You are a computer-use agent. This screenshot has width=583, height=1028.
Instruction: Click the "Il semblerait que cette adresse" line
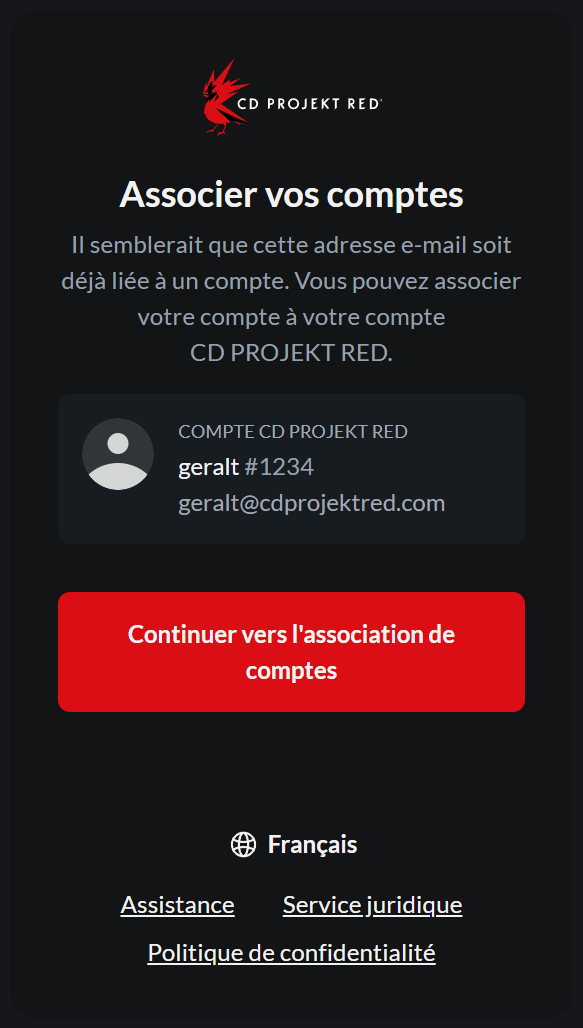coord(291,246)
